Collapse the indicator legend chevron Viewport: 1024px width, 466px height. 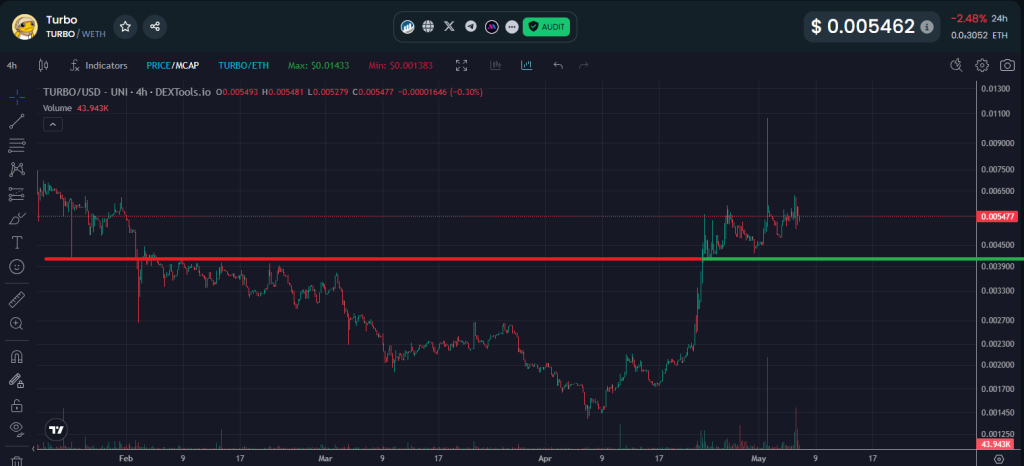click(x=53, y=124)
